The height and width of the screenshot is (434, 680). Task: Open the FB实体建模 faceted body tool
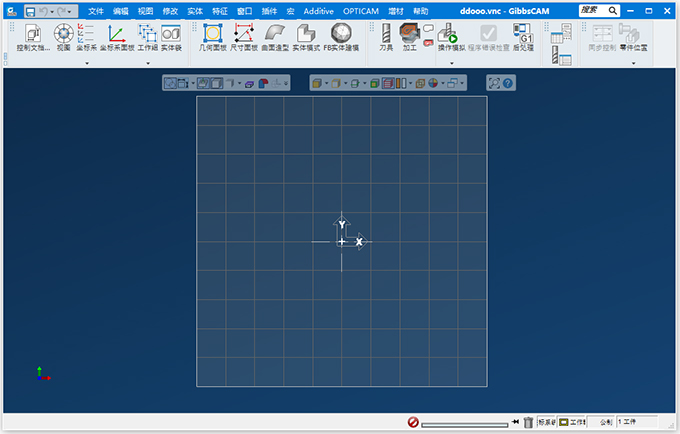[x=341, y=38]
